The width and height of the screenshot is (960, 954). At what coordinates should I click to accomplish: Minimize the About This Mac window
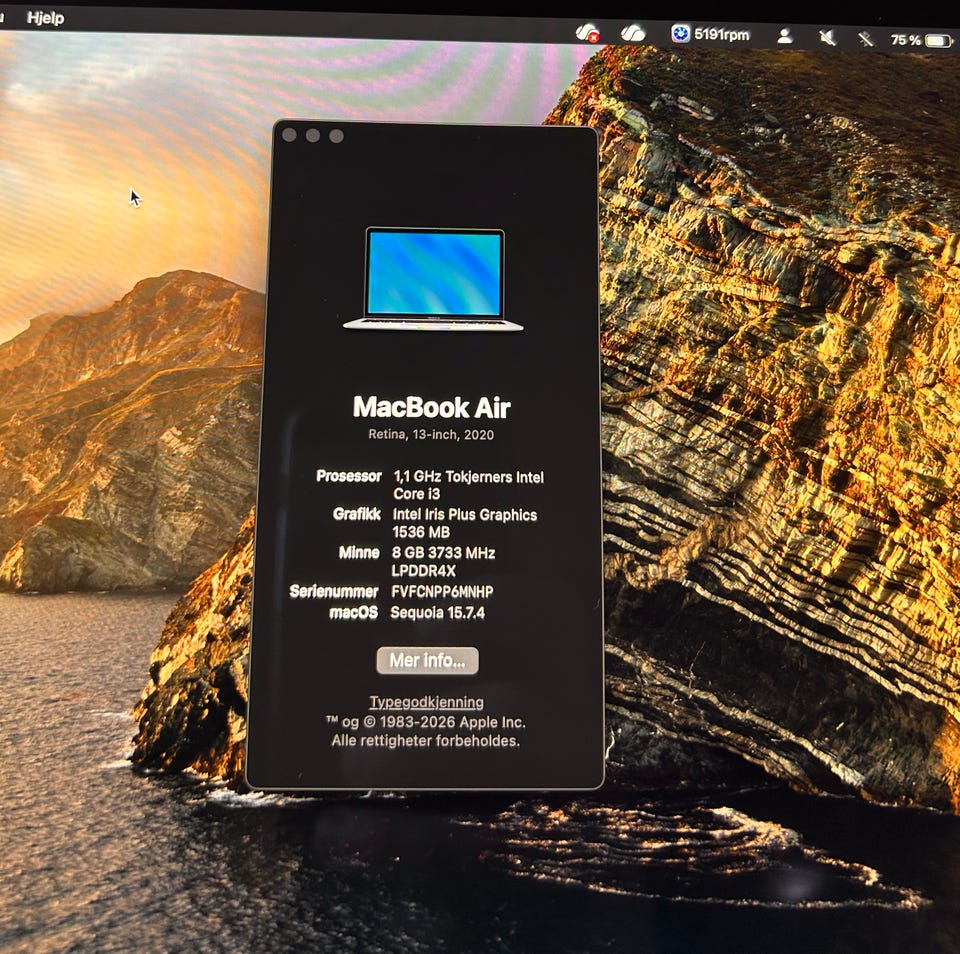pos(313,135)
